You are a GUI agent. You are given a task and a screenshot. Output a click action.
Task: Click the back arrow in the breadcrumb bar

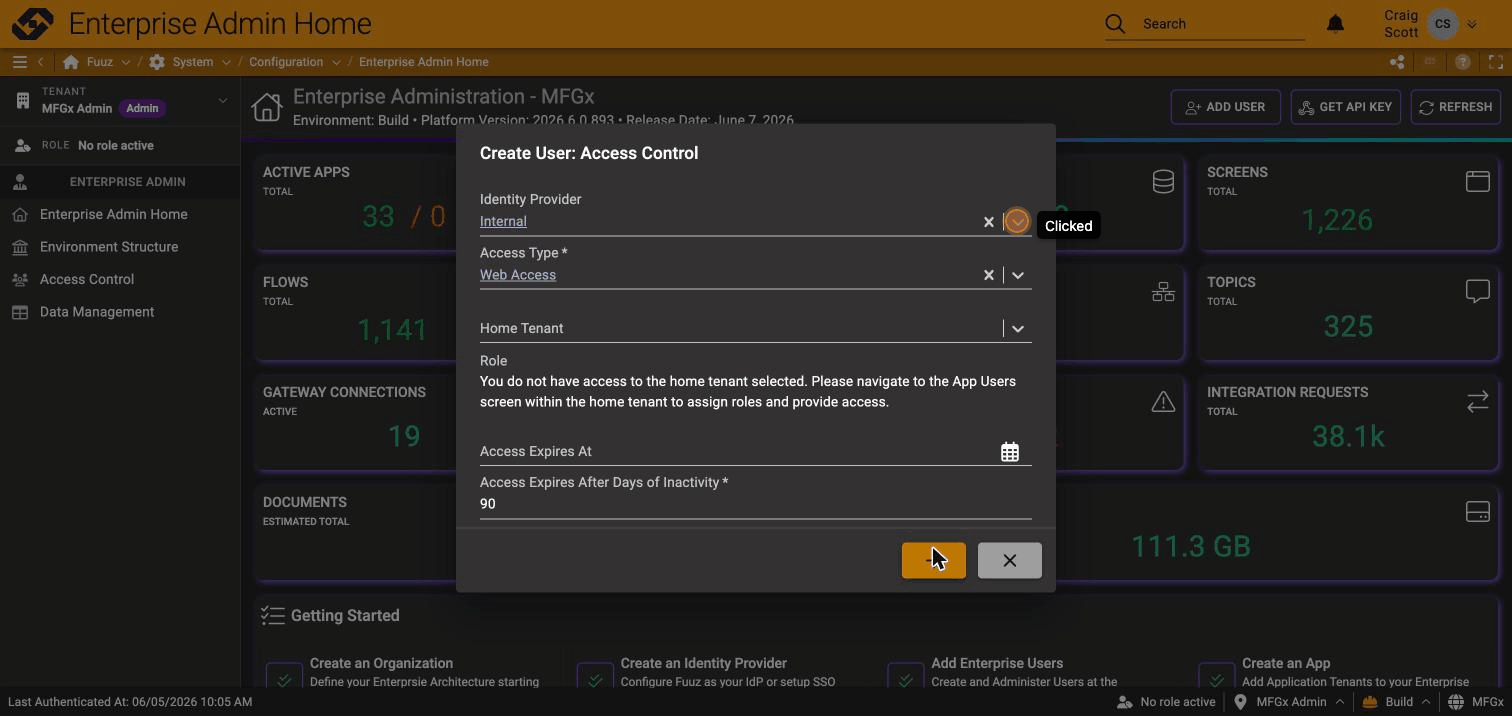pos(41,62)
